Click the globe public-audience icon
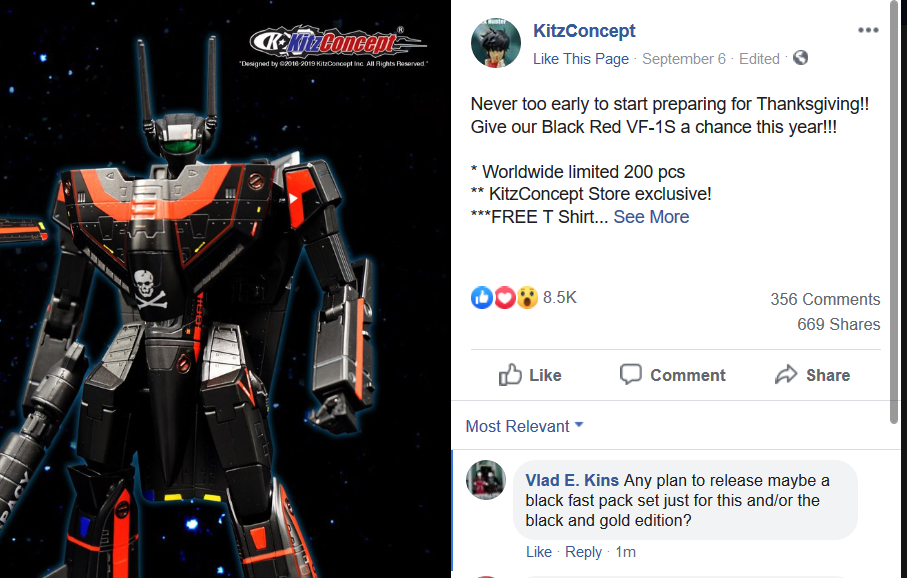The height and width of the screenshot is (578, 907). 801,58
